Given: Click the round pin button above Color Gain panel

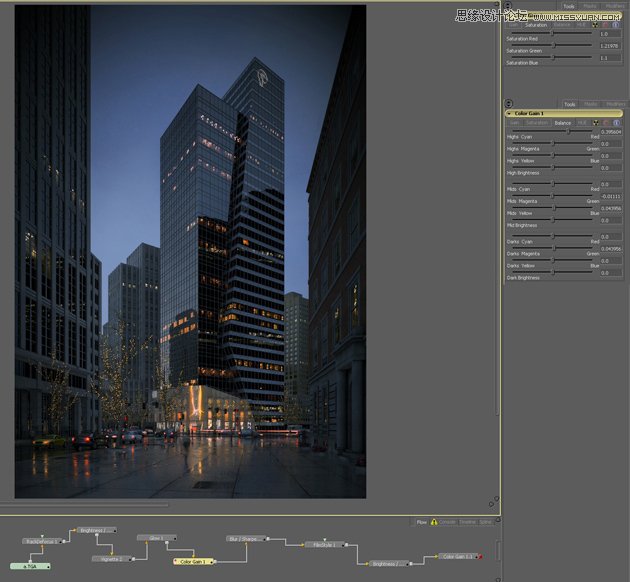Looking at the screenshot, I should click(x=508, y=103).
